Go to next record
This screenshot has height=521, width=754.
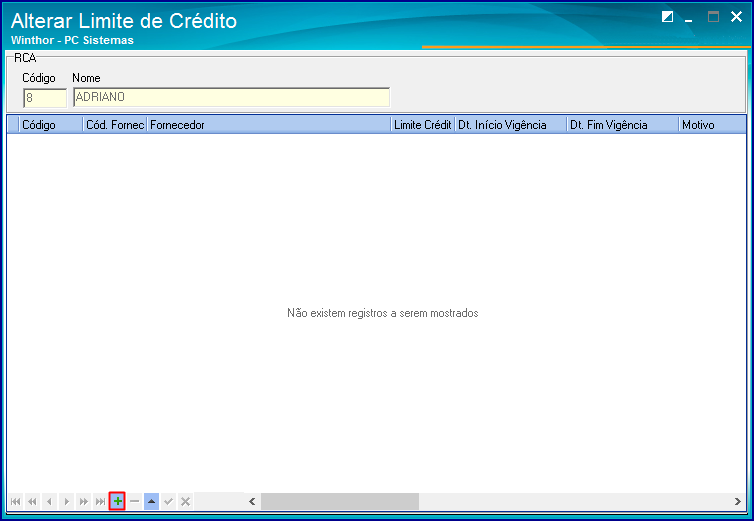[66, 501]
